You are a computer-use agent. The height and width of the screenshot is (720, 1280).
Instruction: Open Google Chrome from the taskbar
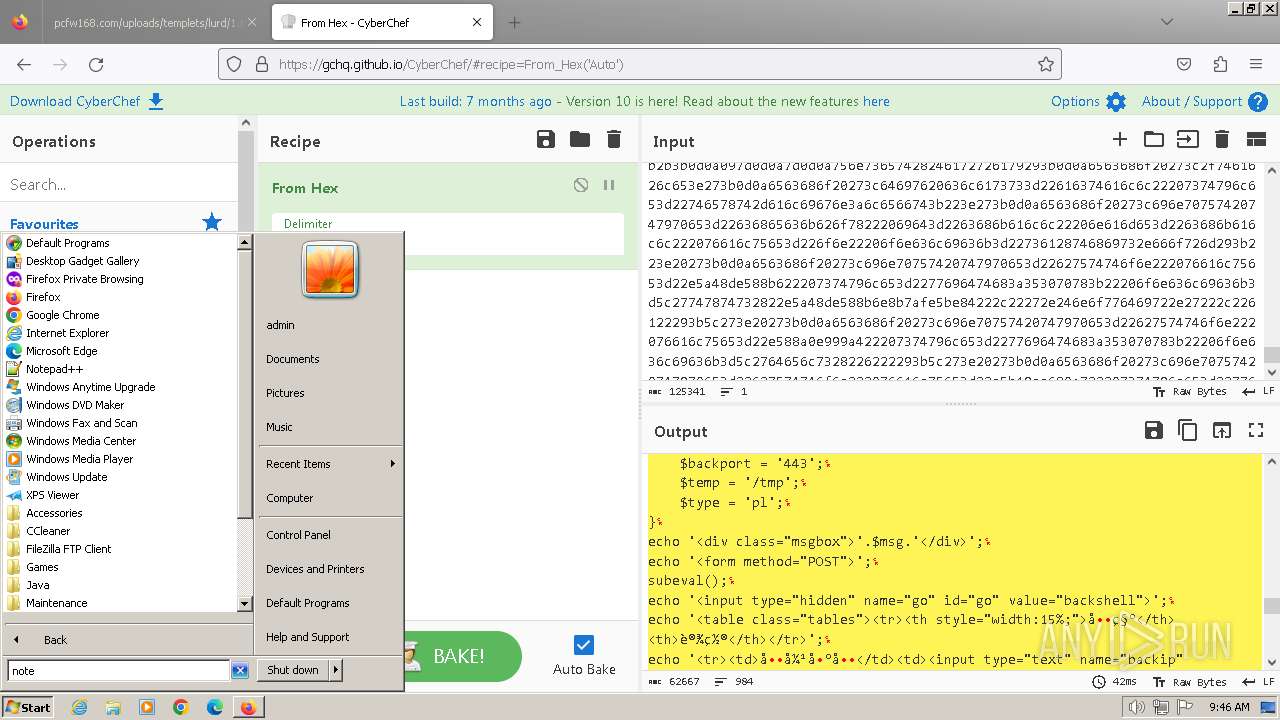(181, 707)
